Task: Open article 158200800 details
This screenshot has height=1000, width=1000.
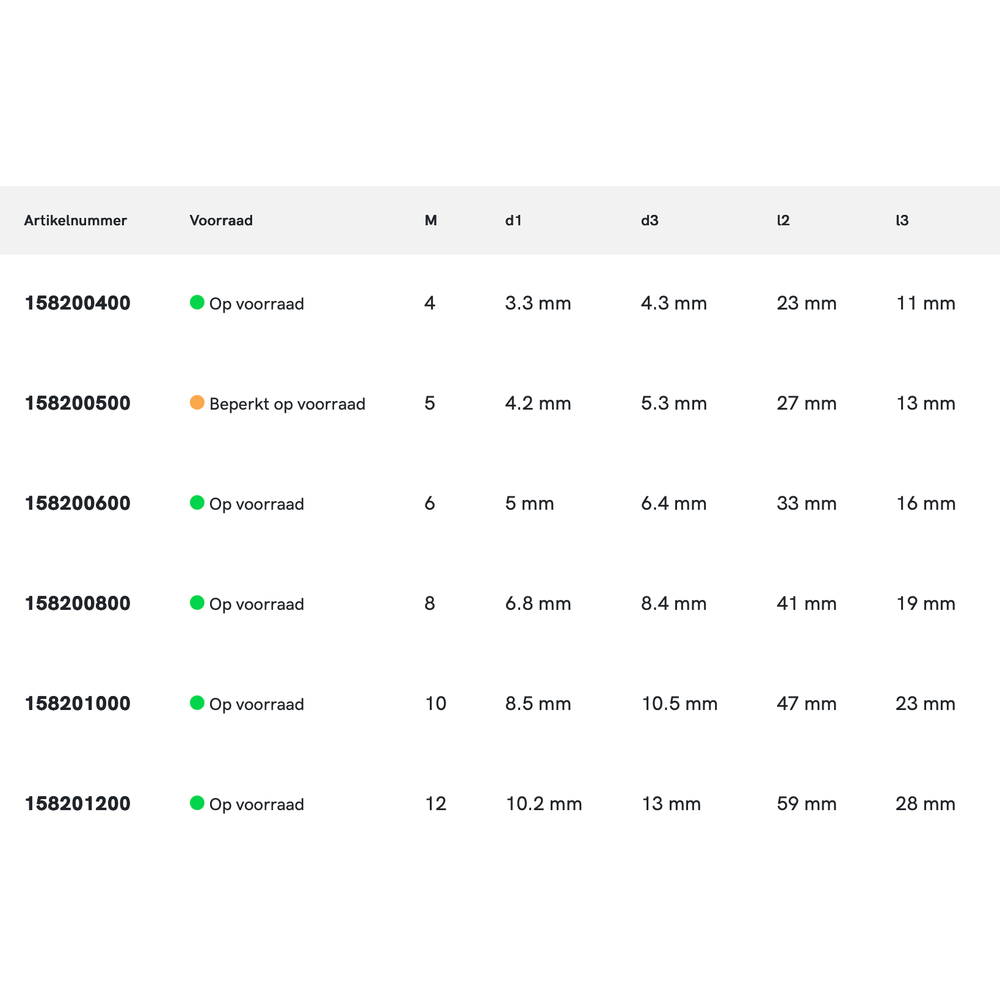Action: point(77,603)
